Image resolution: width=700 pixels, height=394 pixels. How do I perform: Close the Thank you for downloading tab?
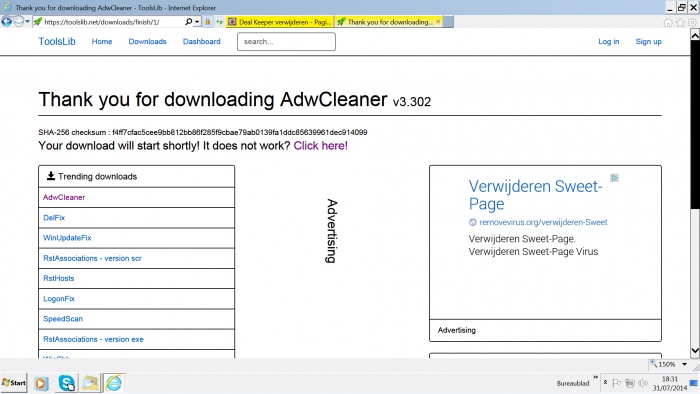[438, 21]
